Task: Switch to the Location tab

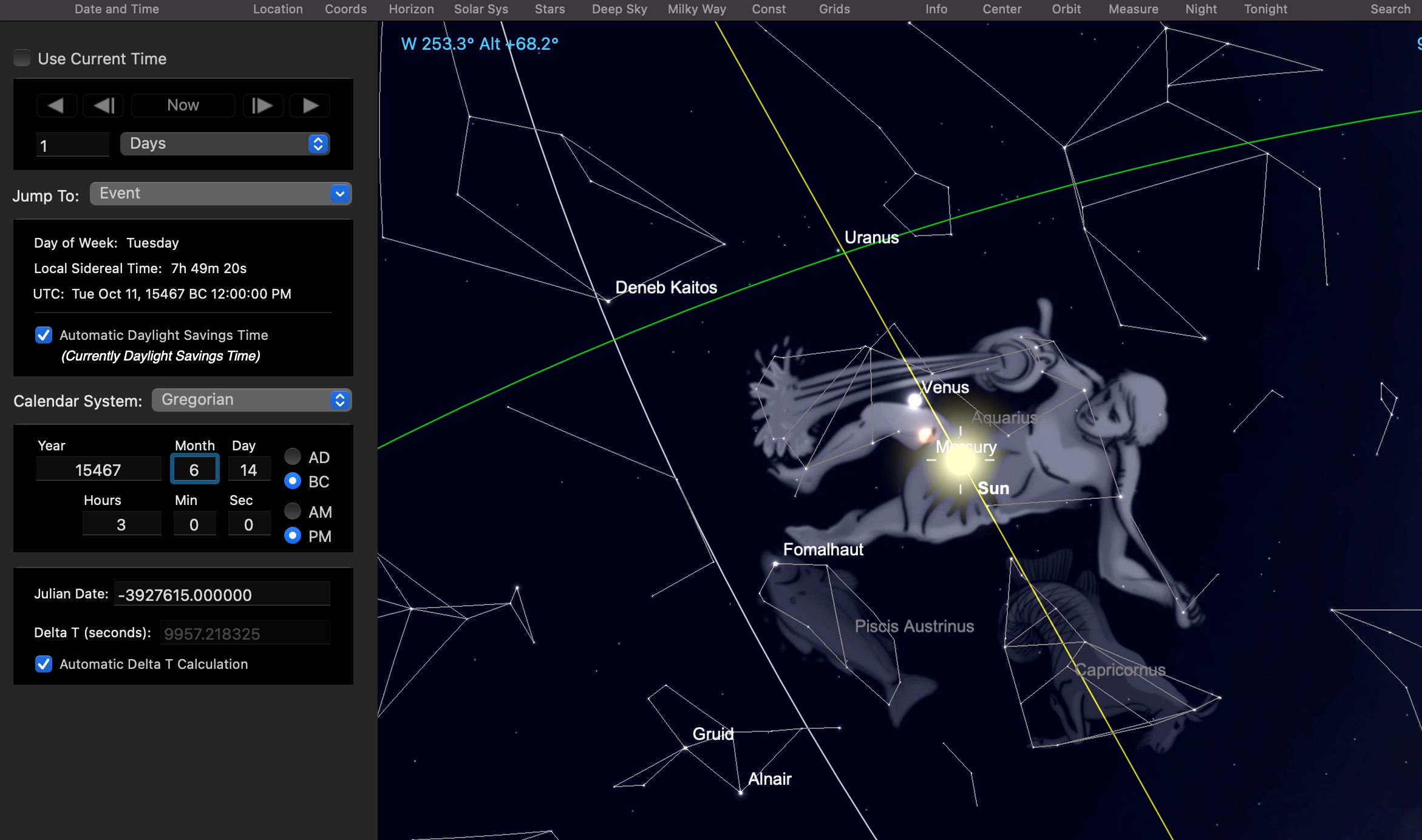Action: (277, 9)
